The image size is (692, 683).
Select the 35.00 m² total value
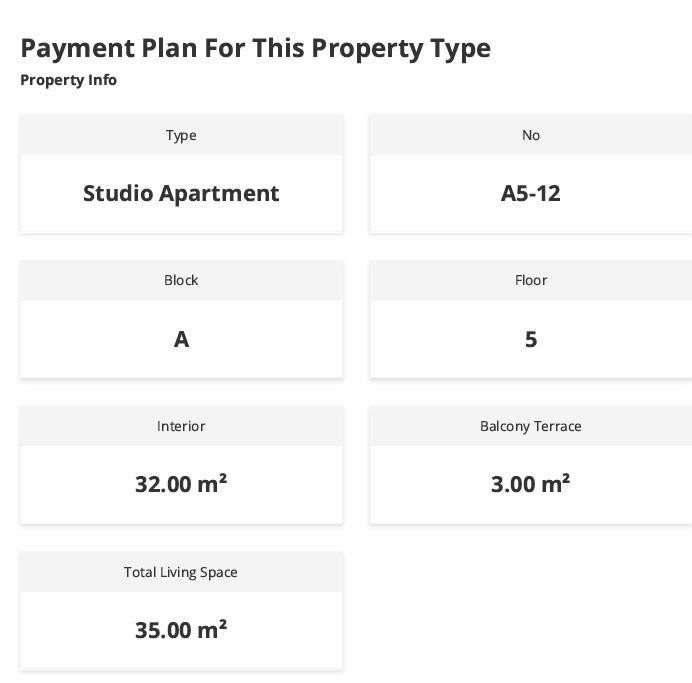click(x=181, y=630)
